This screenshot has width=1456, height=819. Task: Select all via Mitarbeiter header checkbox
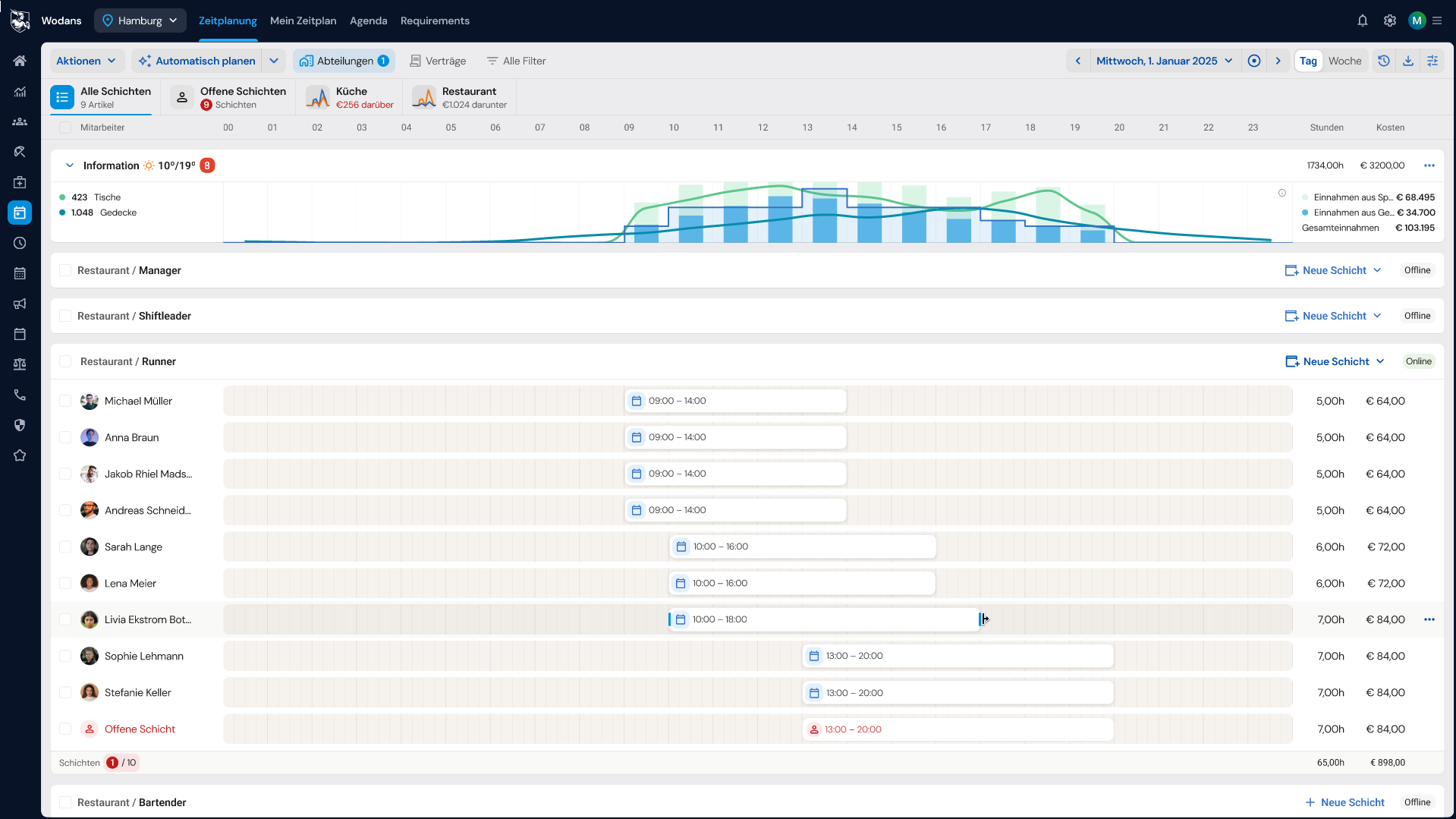pyautogui.click(x=65, y=128)
